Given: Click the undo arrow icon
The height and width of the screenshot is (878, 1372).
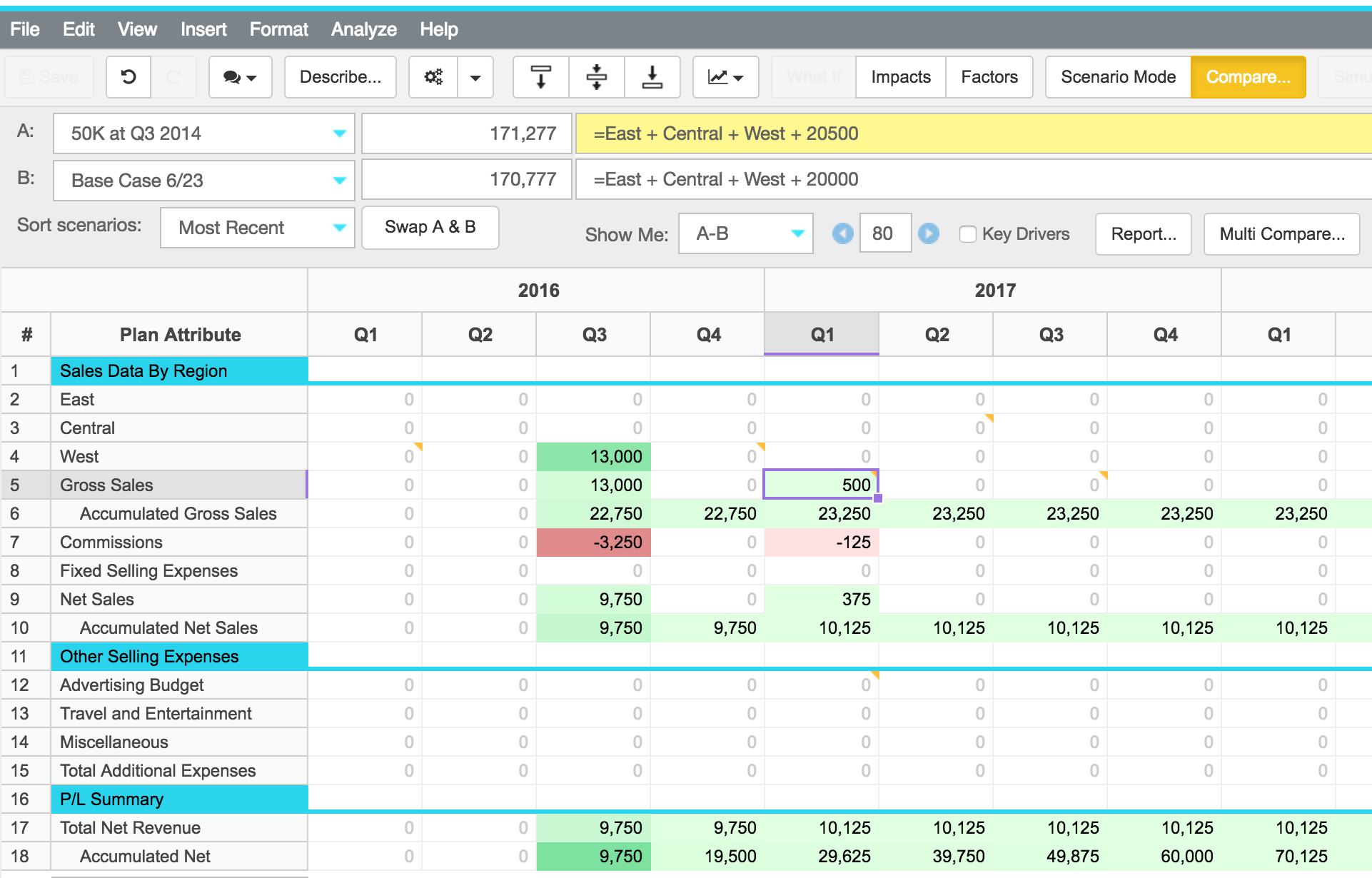Looking at the screenshot, I should tap(128, 77).
